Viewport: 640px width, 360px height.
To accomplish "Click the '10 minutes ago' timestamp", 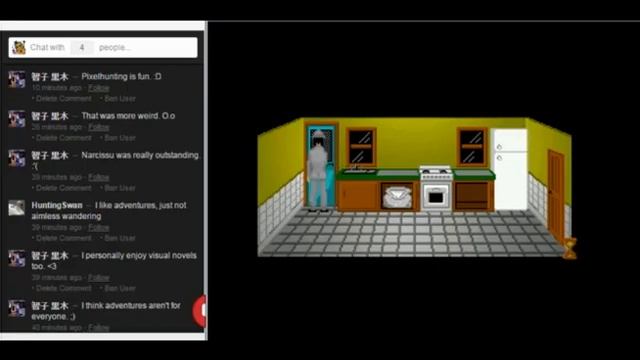I will click(x=56, y=88).
